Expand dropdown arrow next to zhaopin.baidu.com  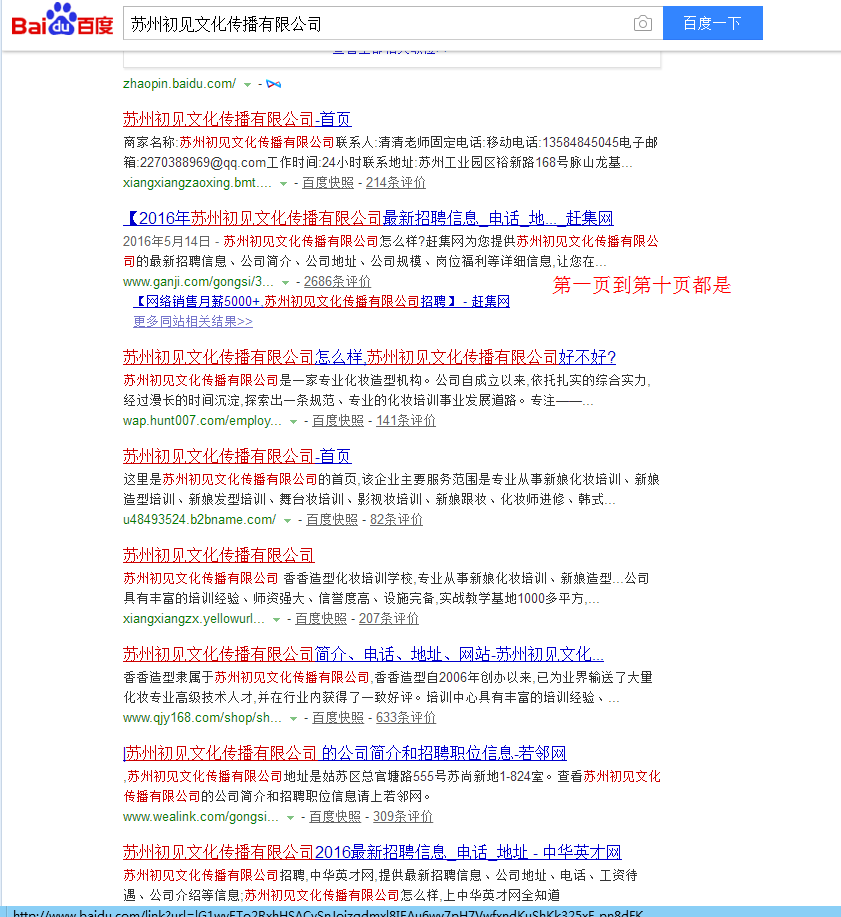point(247,85)
